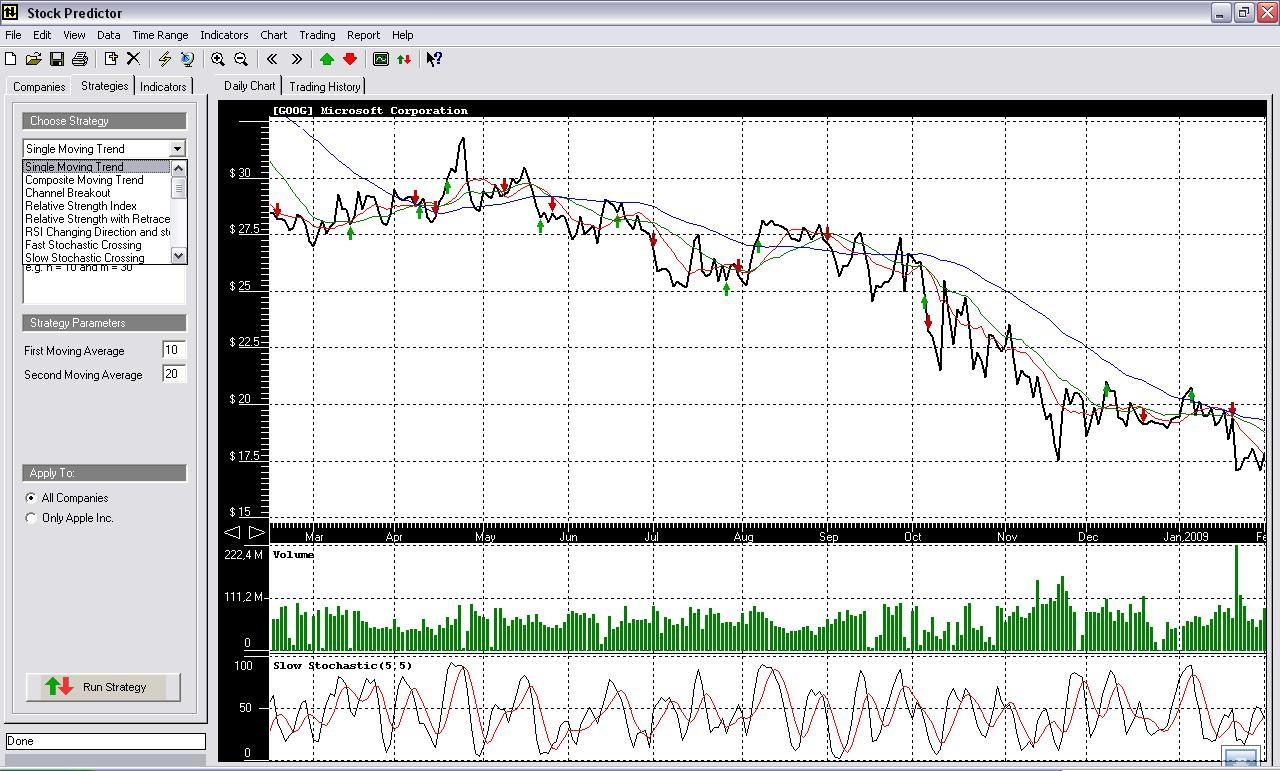Switch to the Trading History tab
Viewport: 1280px width, 771px height.
click(x=325, y=86)
